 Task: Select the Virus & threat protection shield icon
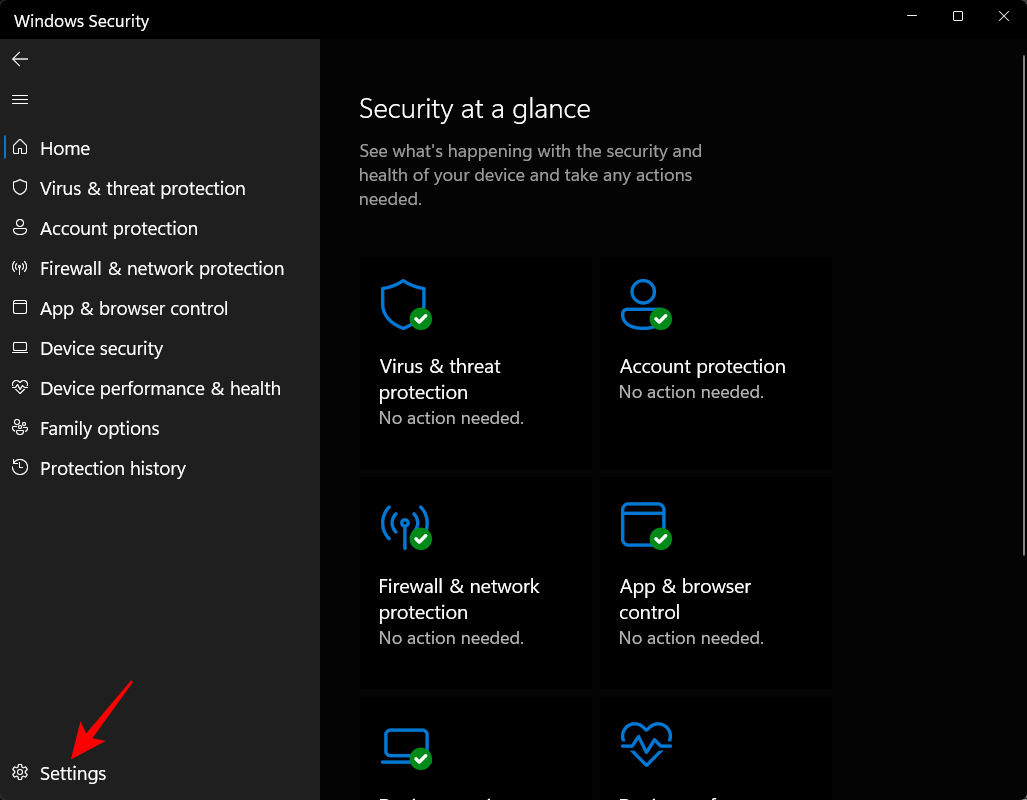click(20, 188)
